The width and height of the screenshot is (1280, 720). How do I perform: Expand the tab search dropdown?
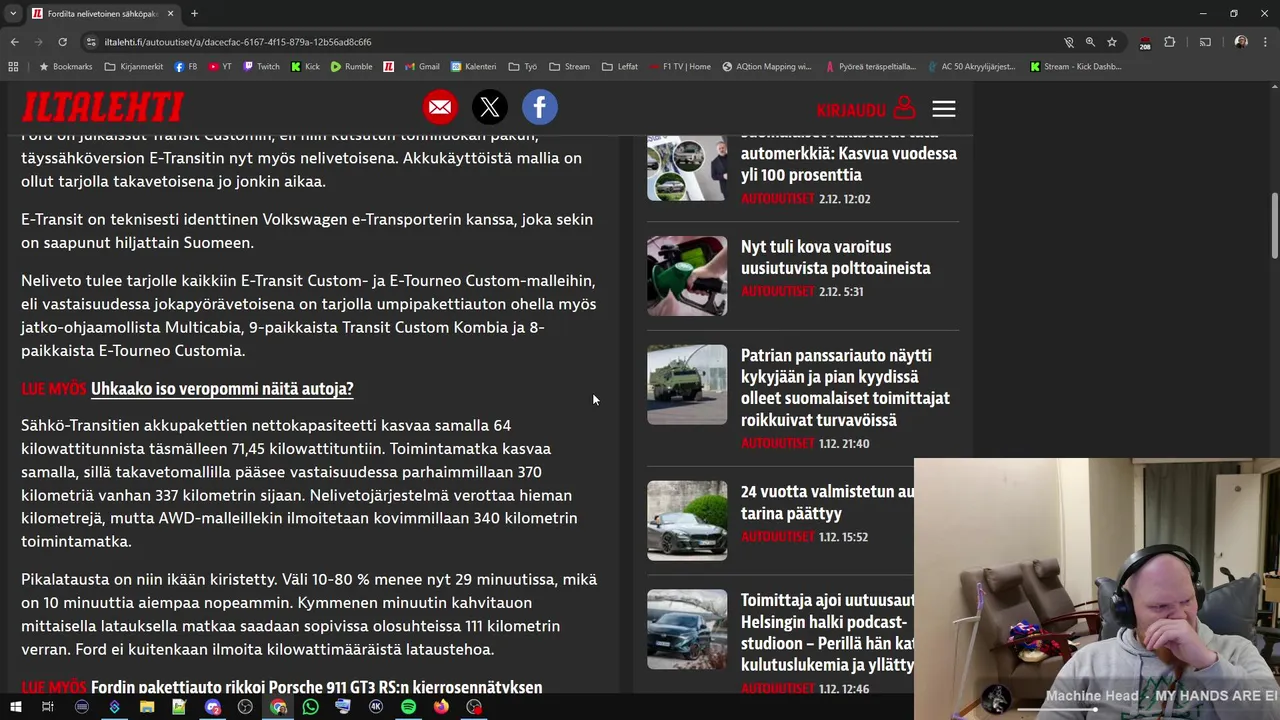point(13,14)
